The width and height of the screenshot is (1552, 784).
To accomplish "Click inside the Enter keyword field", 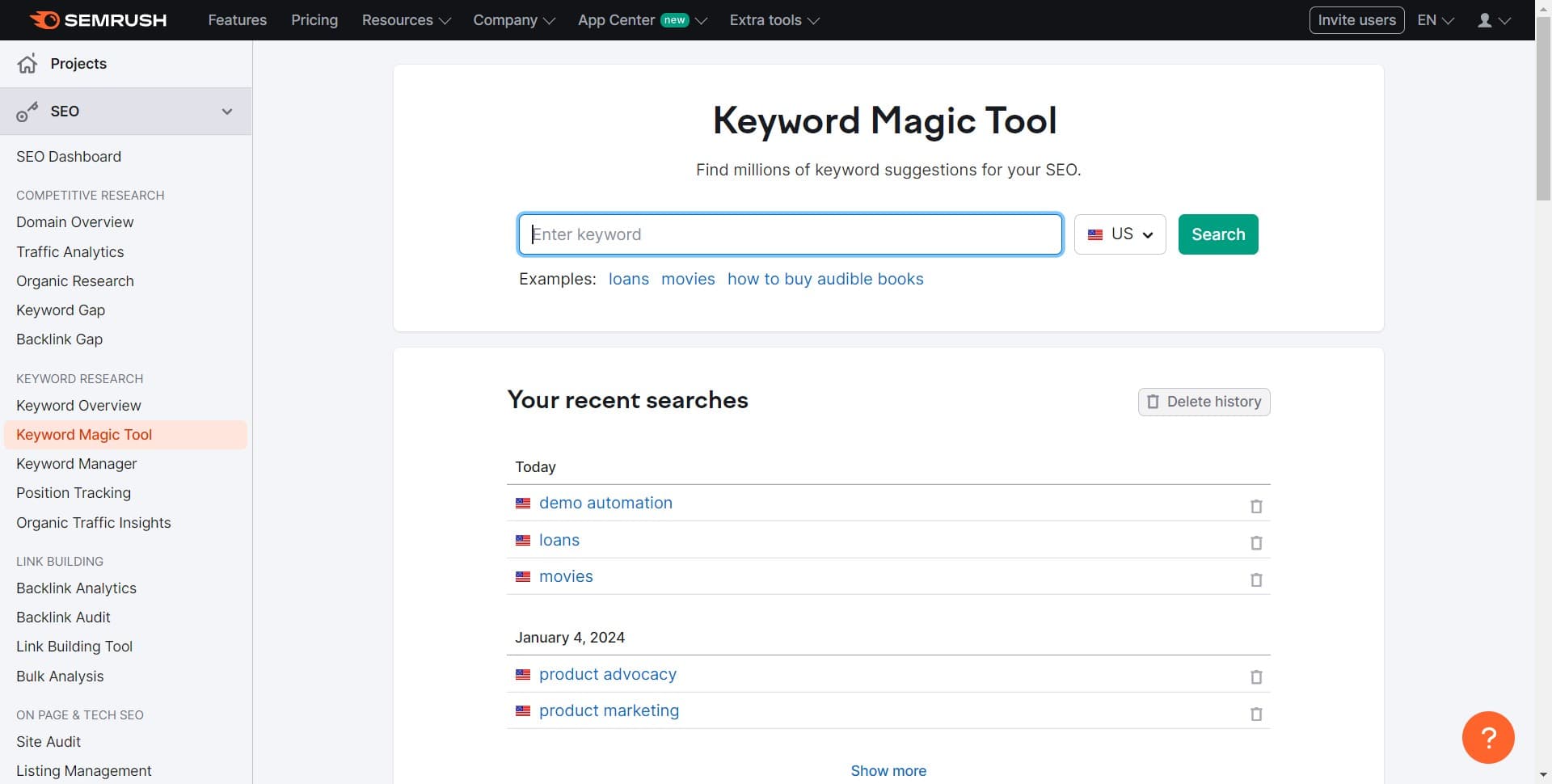I will click(x=790, y=234).
